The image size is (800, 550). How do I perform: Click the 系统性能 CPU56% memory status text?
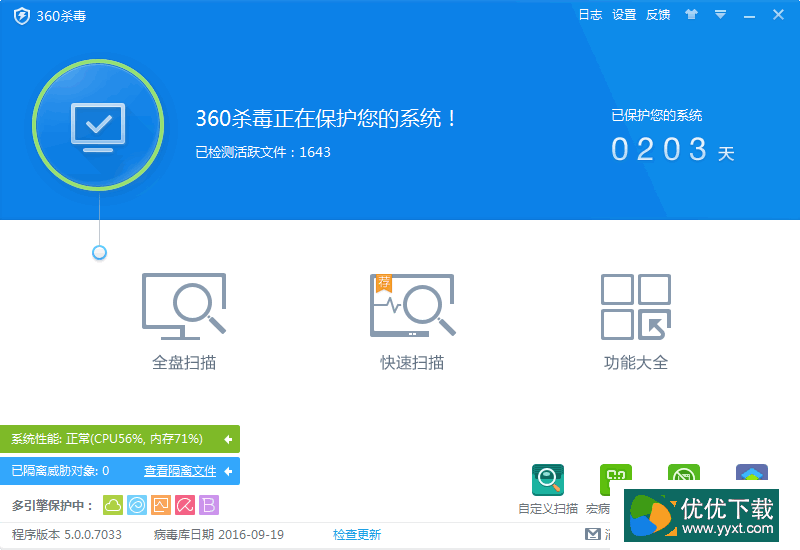(x=107, y=439)
